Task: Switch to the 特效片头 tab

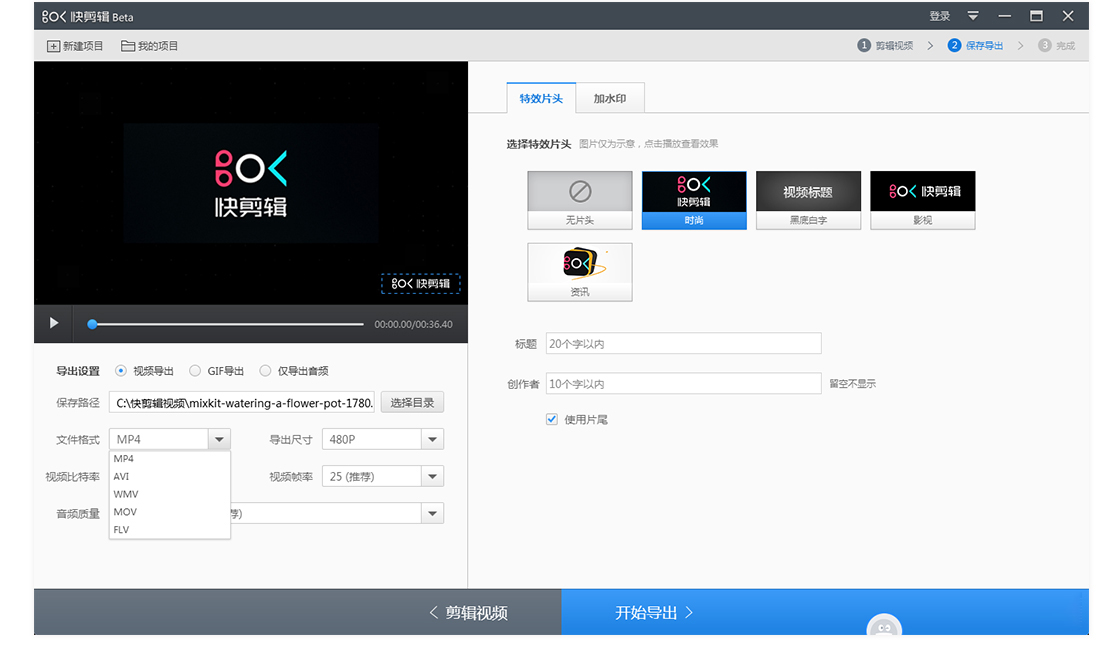Action: point(541,99)
